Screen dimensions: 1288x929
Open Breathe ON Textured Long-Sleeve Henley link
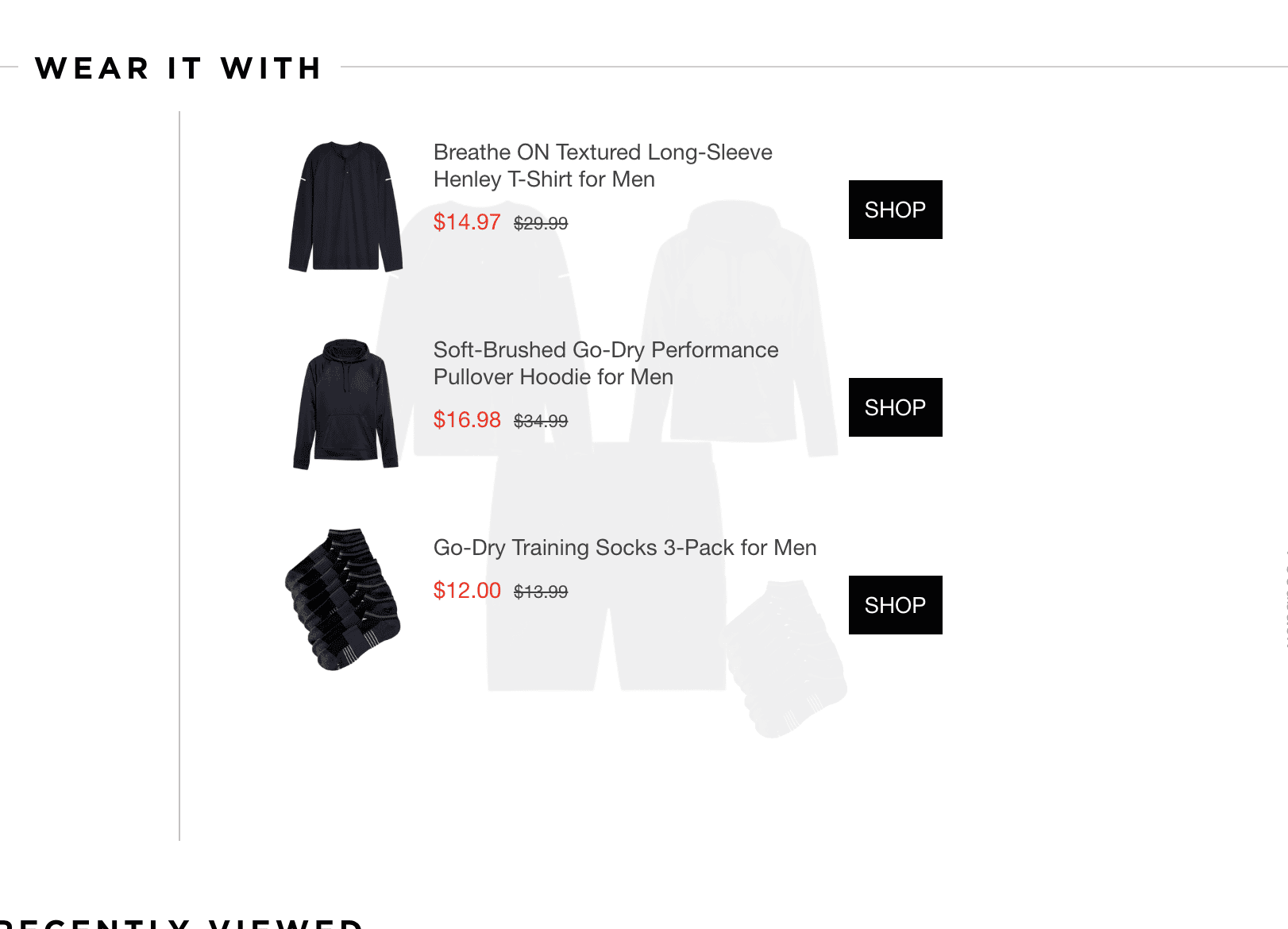(602, 165)
